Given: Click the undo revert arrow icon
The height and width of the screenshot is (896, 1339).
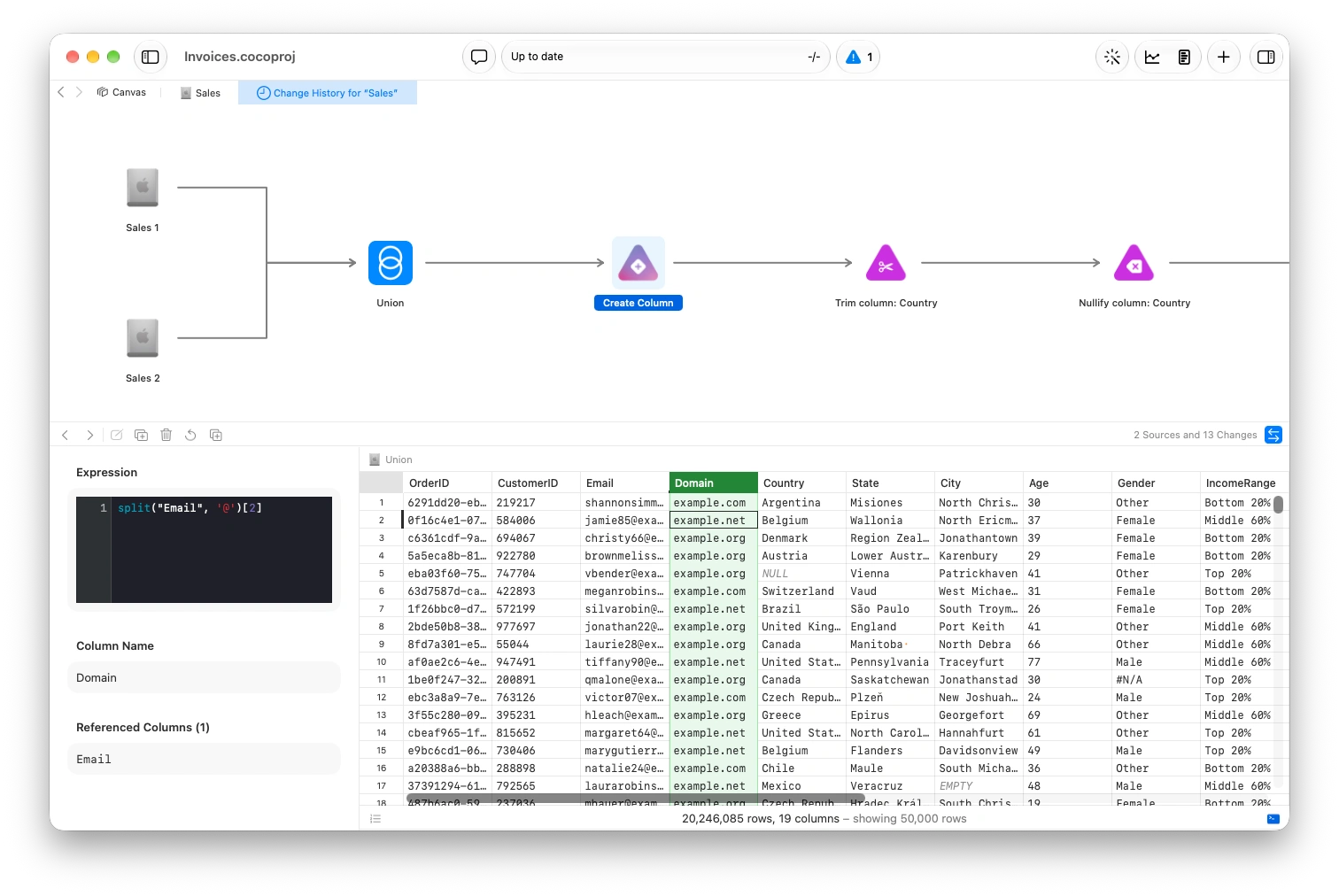Looking at the screenshot, I should [x=190, y=435].
